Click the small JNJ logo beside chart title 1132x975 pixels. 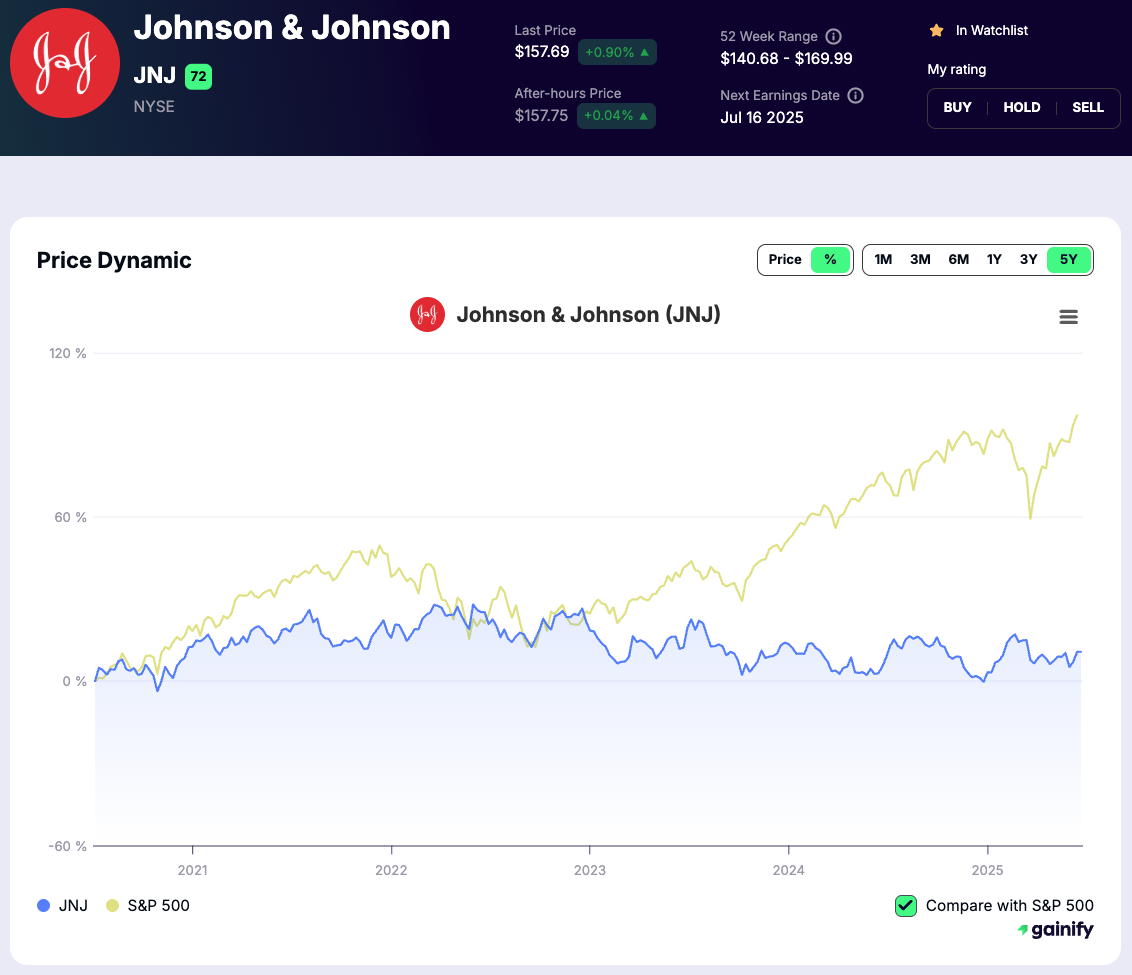point(427,315)
